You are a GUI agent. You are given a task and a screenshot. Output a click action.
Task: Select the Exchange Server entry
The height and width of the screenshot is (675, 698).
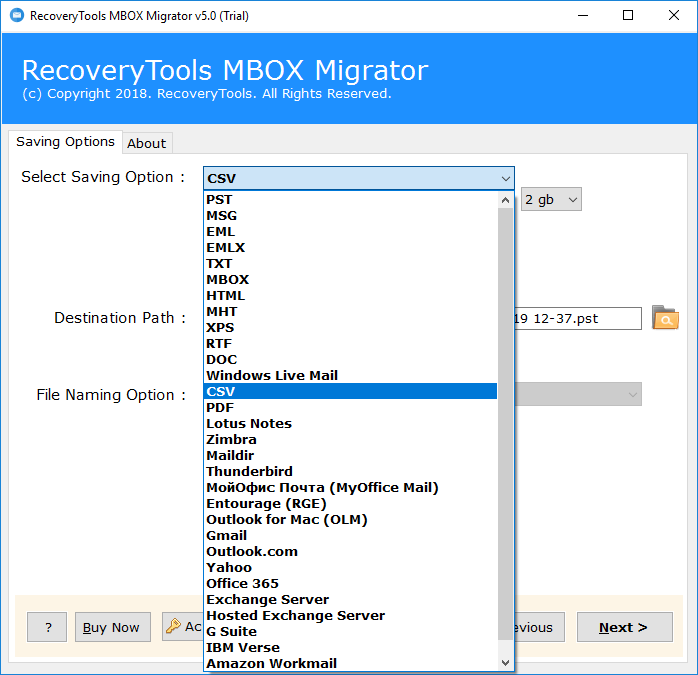tap(351, 600)
